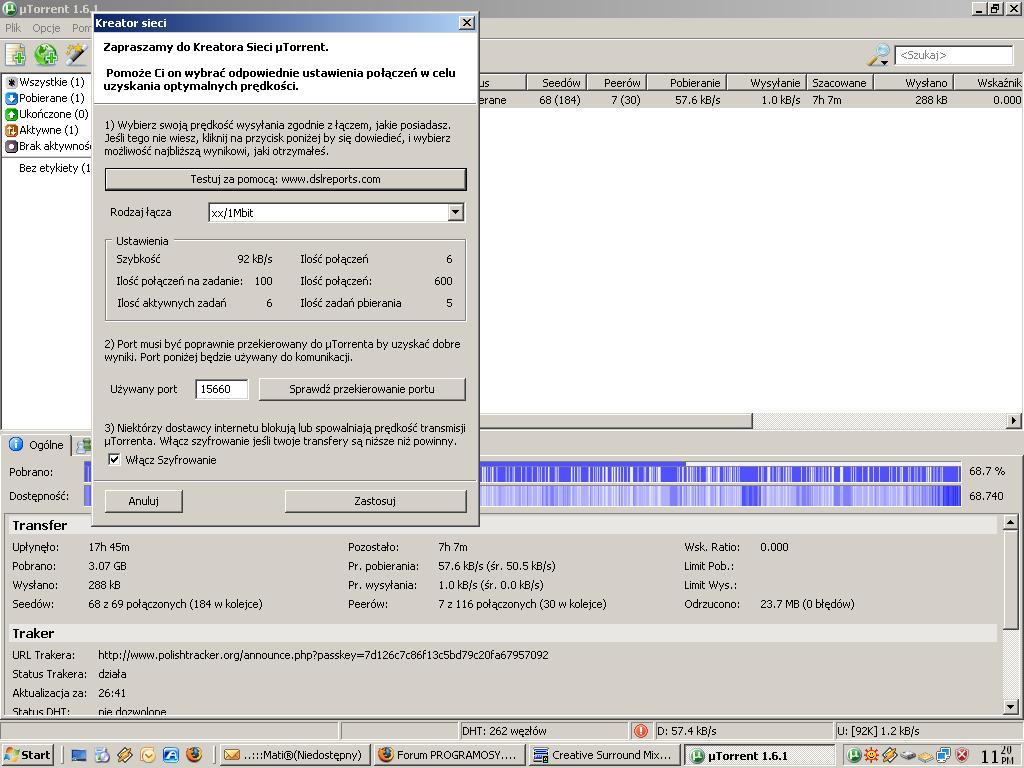Screen dimensions: 1024x768
Task: Sort by the Peerów column header
Action: pos(617,83)
